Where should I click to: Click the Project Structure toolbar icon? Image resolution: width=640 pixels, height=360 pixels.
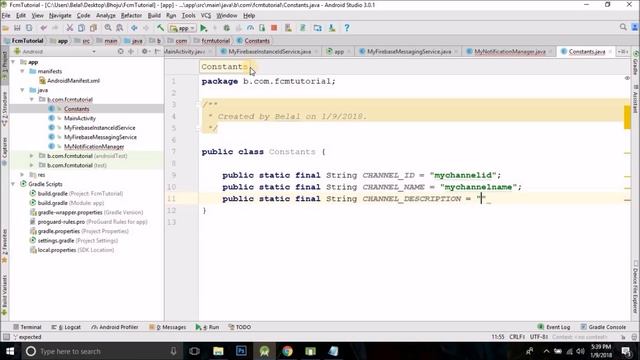coord(318,28)
